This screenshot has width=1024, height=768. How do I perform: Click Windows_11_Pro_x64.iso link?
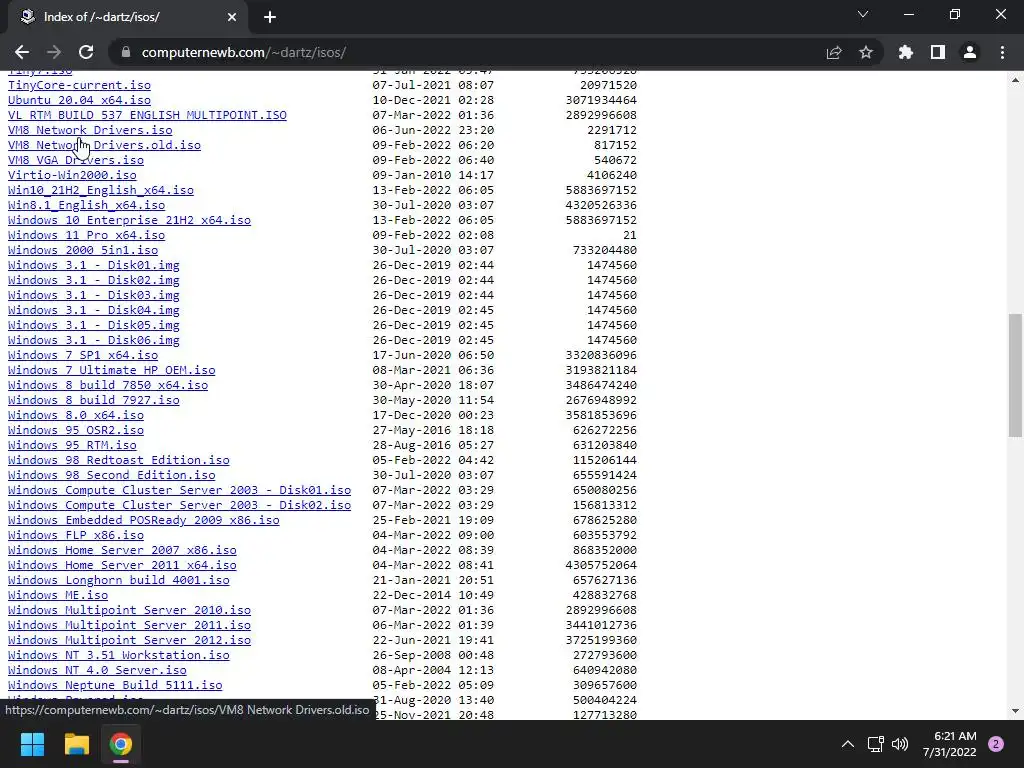point(86,235)
